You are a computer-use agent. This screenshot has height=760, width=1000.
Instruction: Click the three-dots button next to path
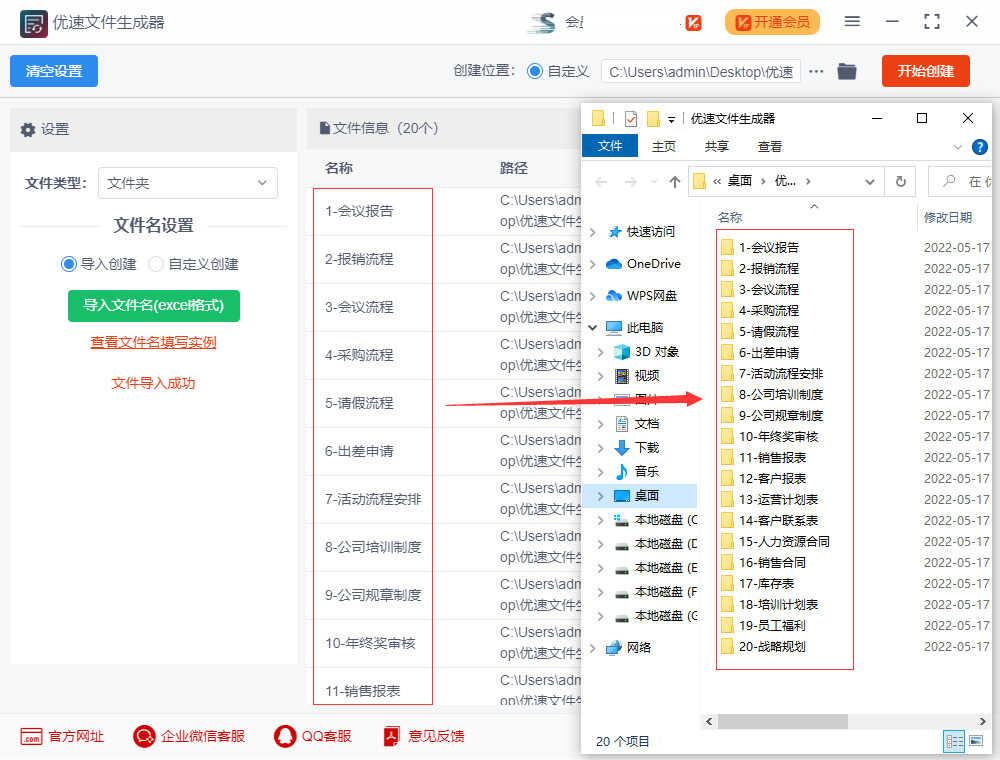point(816,71)
